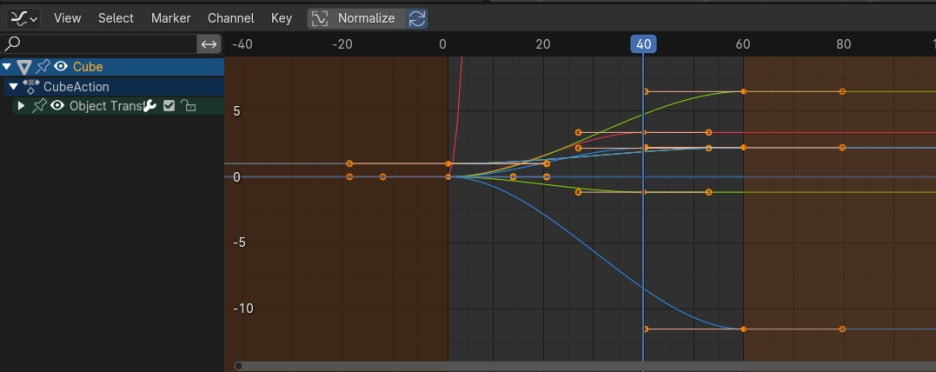Click the -20 label on the frame ruler

pos(341,44)
